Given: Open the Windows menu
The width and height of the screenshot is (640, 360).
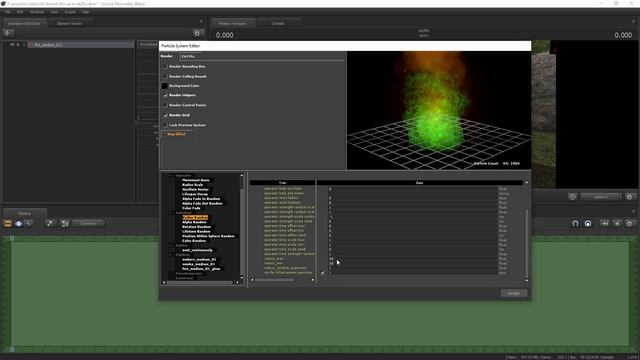Looking at the screenshot, I should coord(37,12).
